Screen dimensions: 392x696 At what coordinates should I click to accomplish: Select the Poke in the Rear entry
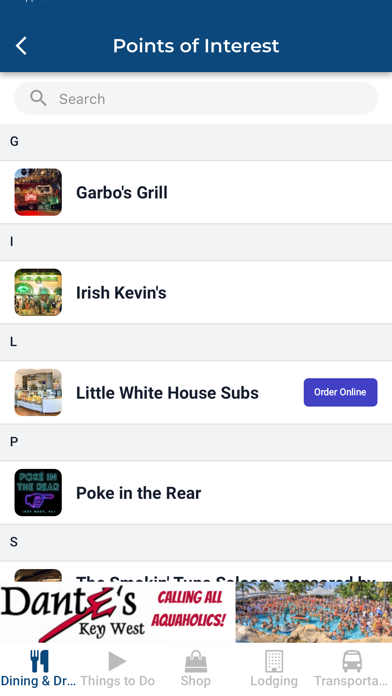[x=196, y=493]
